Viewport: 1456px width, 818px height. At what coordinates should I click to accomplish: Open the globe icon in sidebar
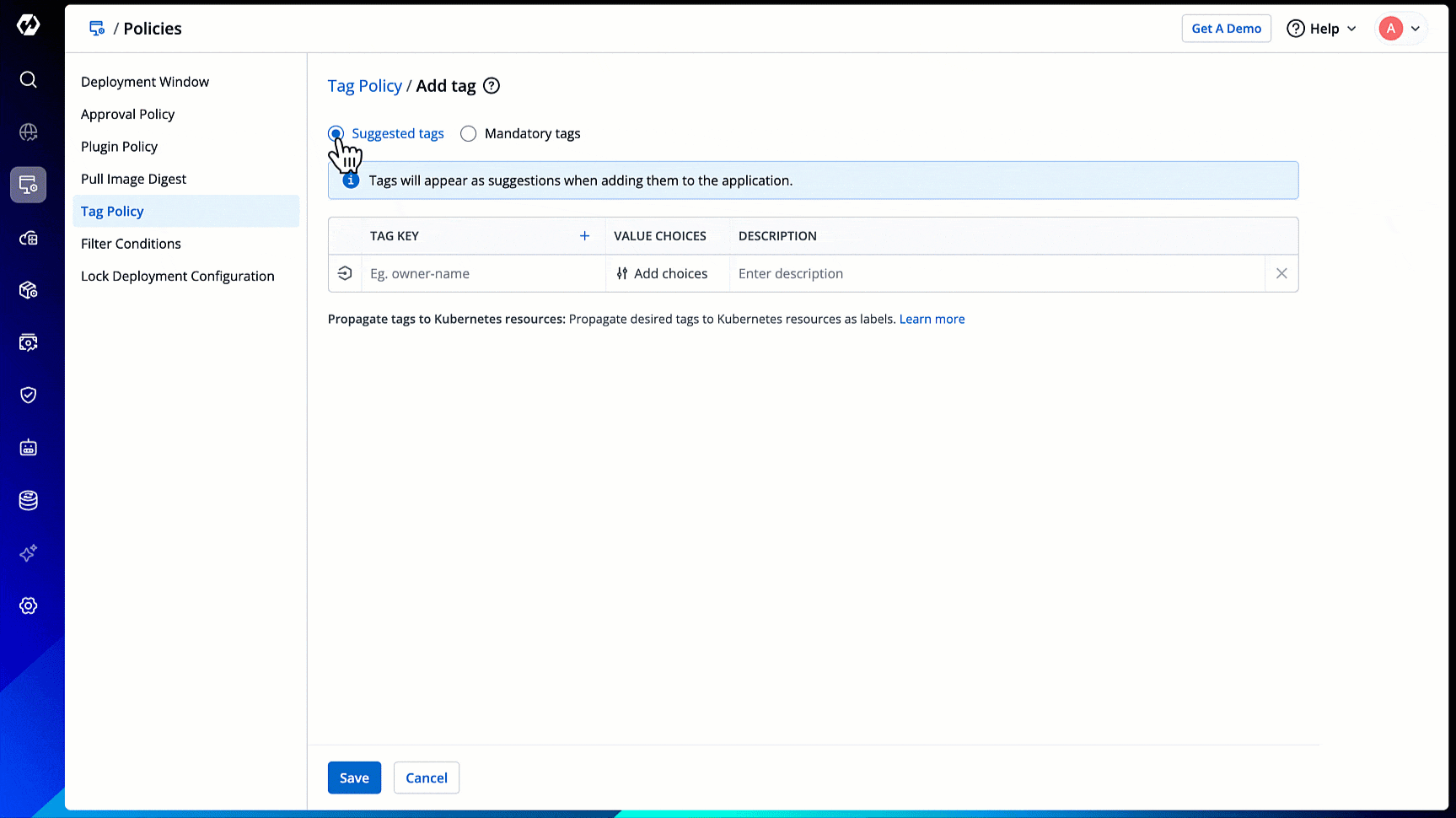pos(28,132)
